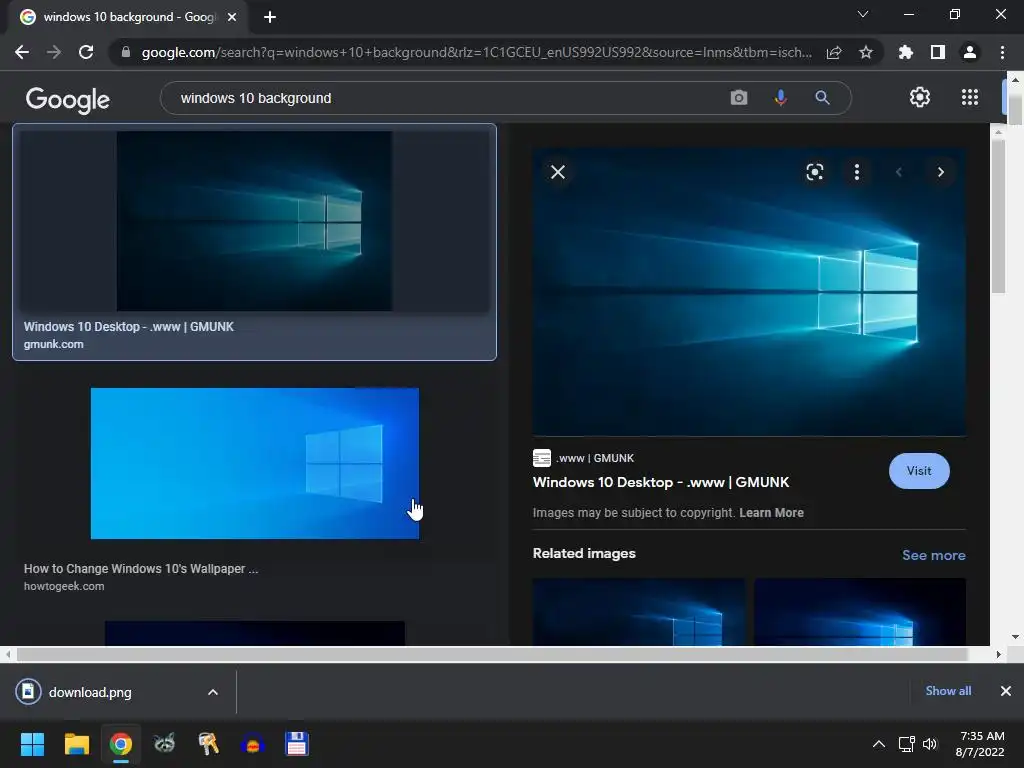The width and height of the screenshot is (1024, 768).
Task: Click into the Google search box
Action: pos(444,98)
